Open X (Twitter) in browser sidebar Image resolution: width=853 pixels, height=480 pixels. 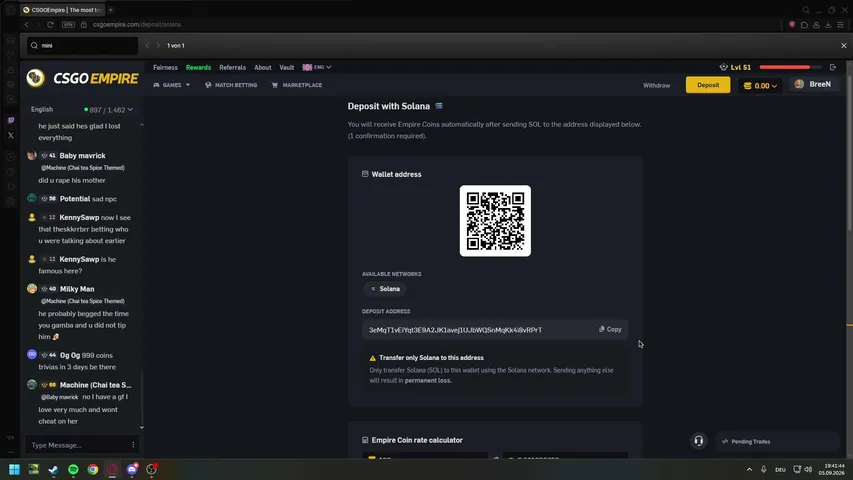(11, 136)
